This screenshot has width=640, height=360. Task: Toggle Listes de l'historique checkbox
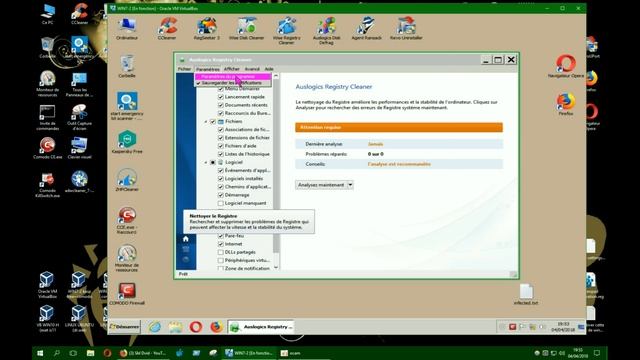(x=221, y=154)
